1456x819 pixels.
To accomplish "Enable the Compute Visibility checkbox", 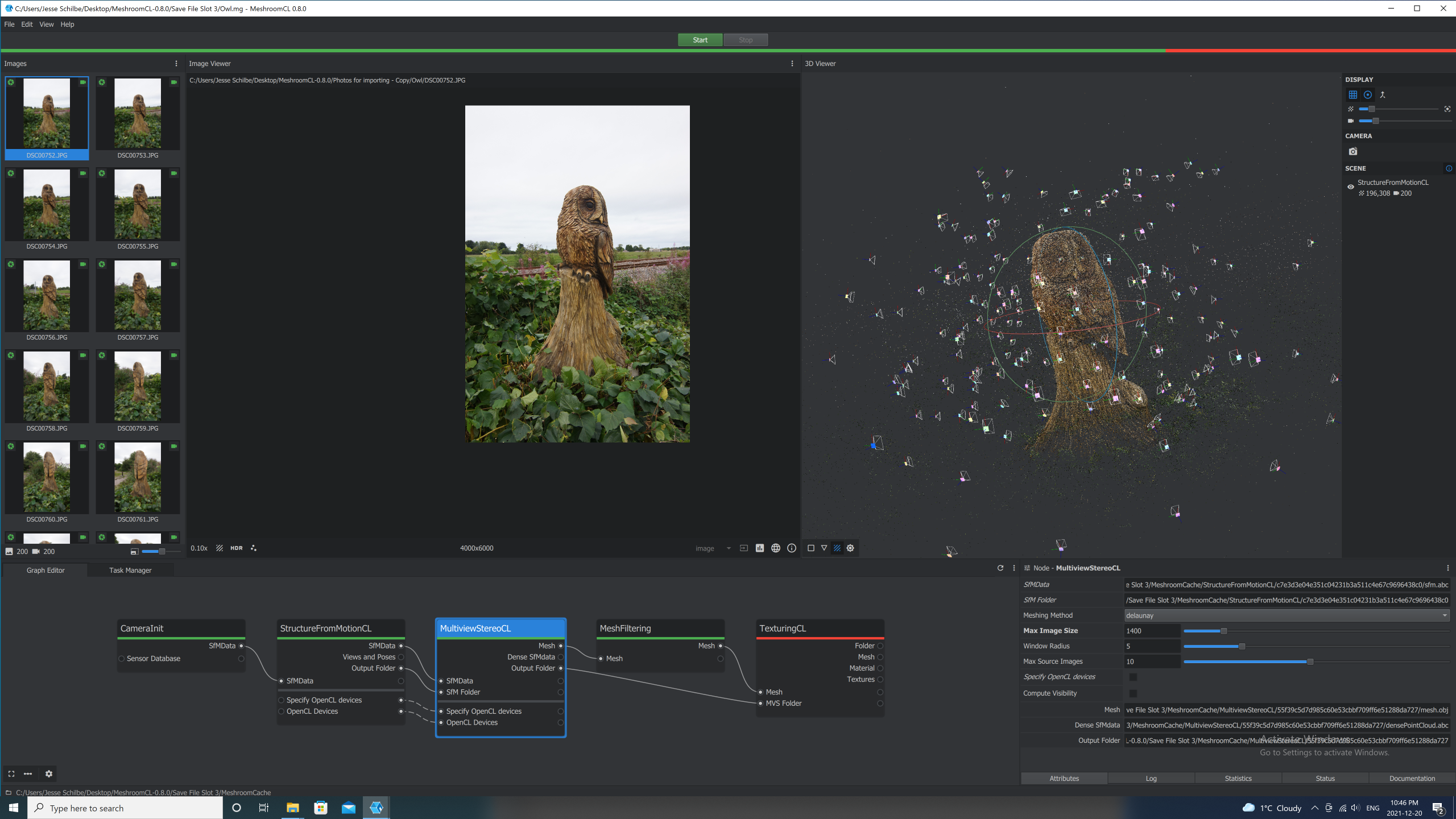I will pos(1133,693).
